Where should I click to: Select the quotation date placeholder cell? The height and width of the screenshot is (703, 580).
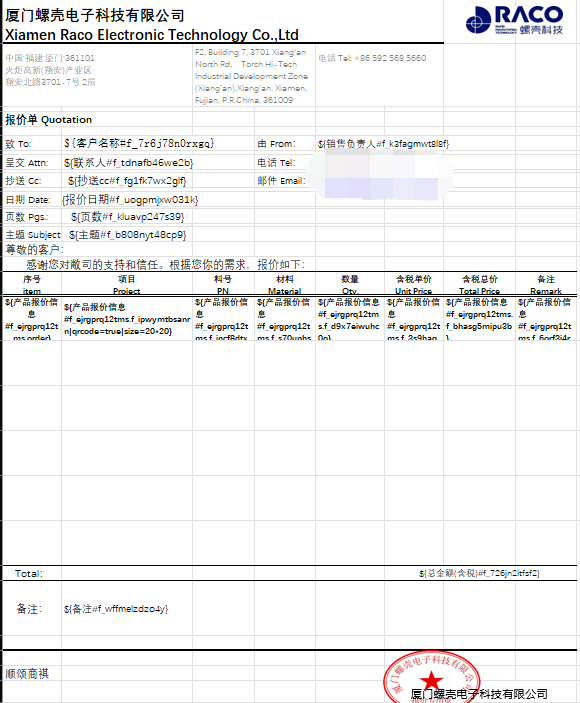[x=130, y=200]
